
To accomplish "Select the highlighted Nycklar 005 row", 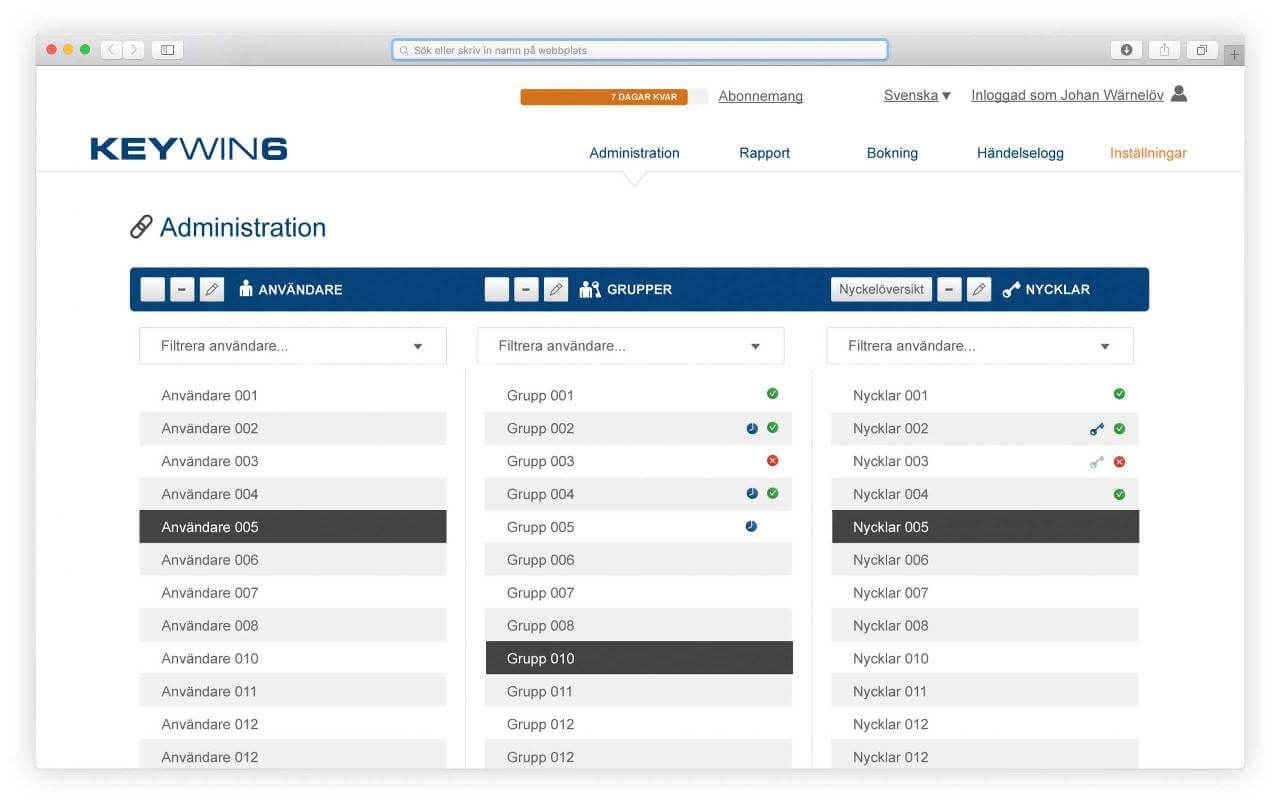I will pyautogui.click(x=985, y=527).
